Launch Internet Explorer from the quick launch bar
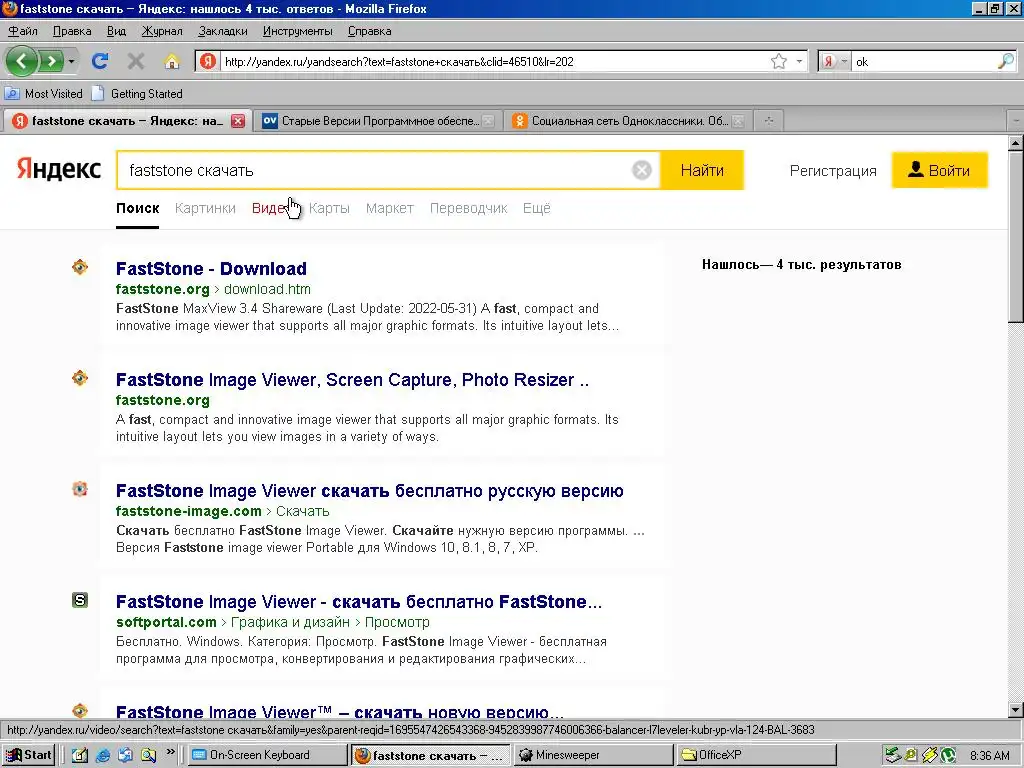 103,755
